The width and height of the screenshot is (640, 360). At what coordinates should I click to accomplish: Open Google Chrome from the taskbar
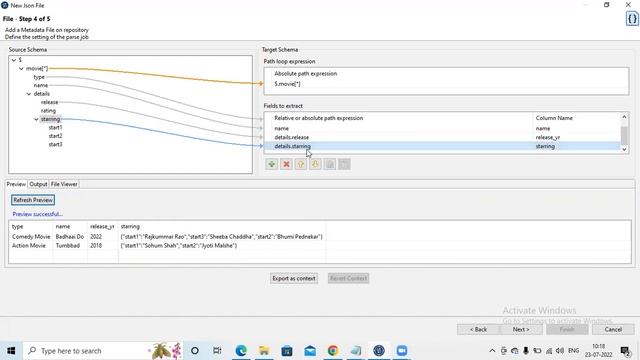pyautogui.click(x=333, y=351)
